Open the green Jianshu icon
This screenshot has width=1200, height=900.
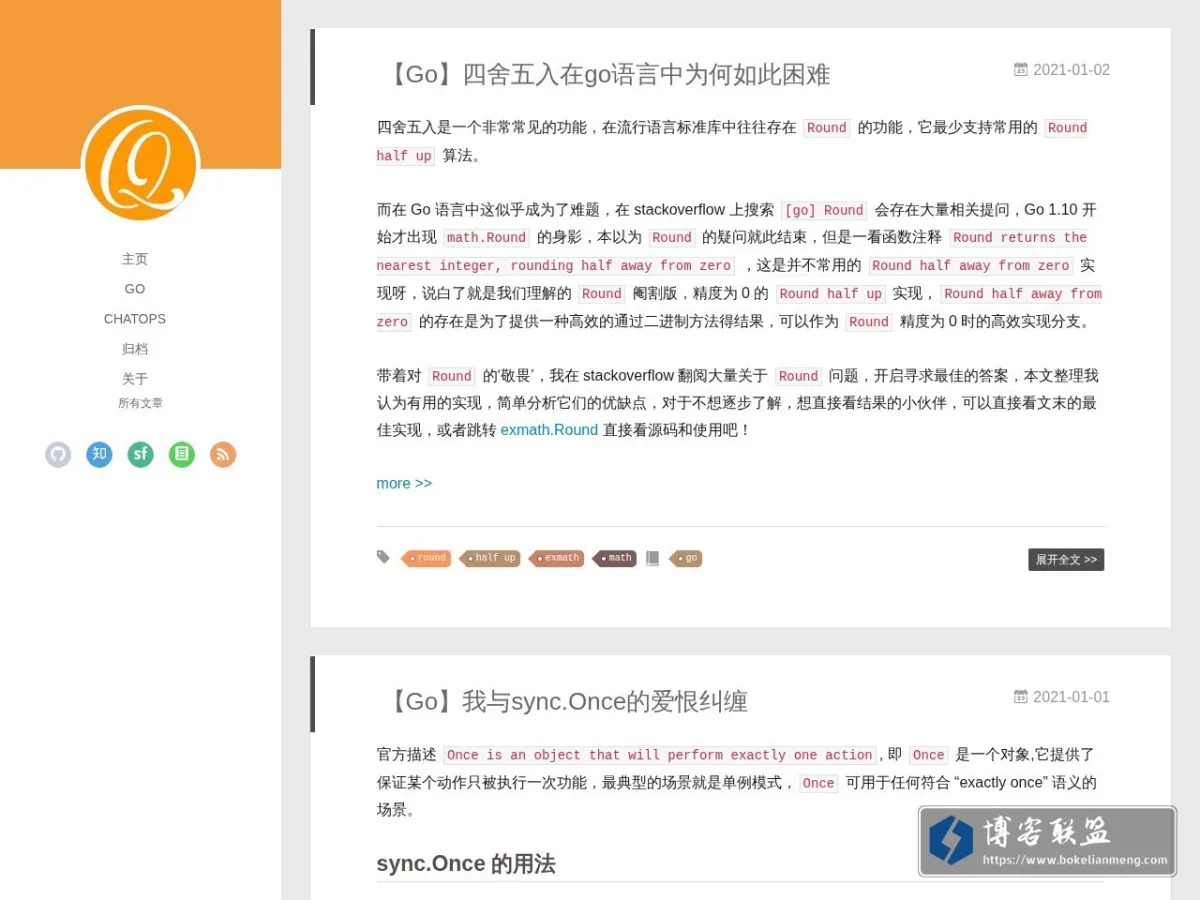[x=182, y=455]
